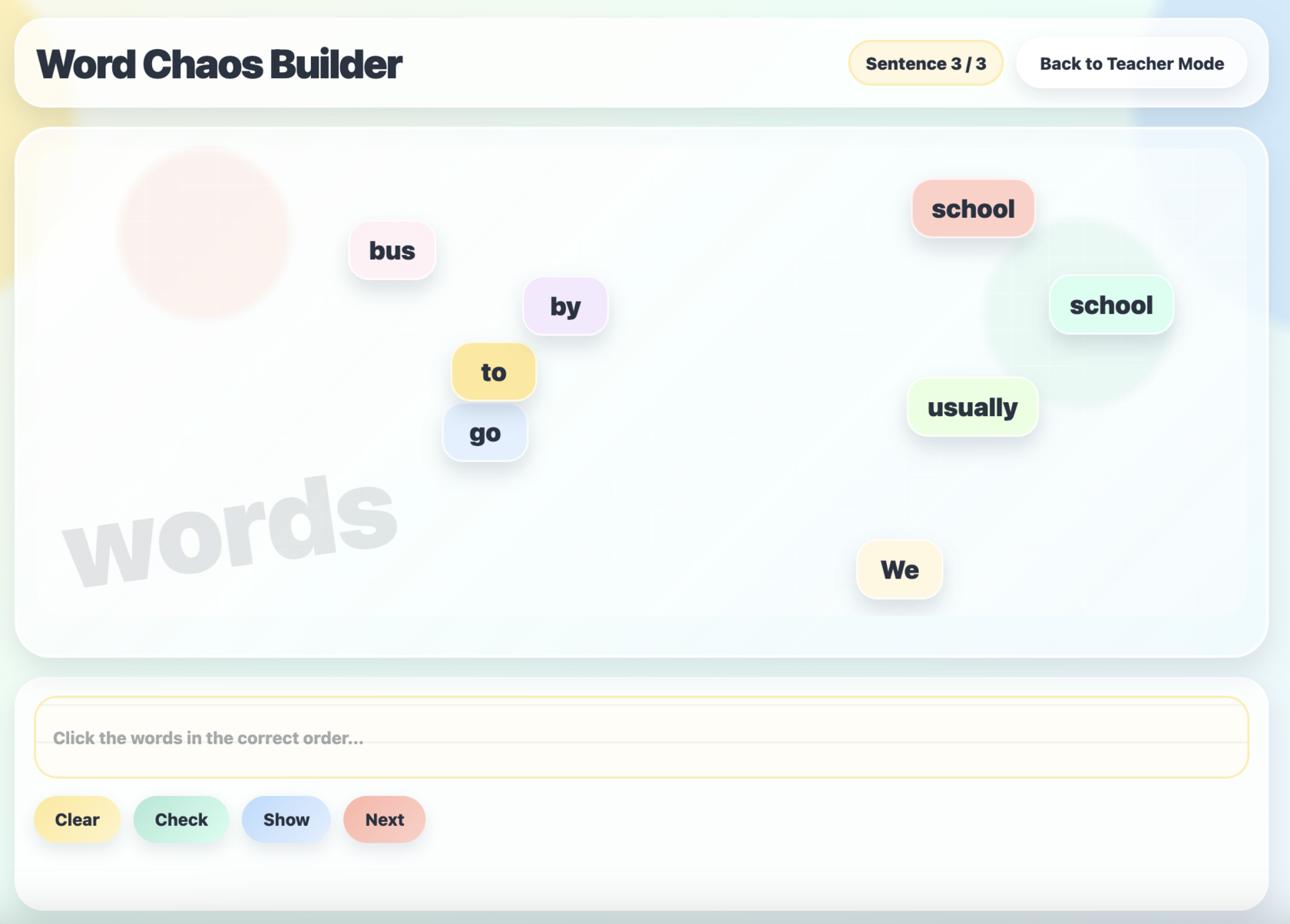The image size is (1290, 924).
Task: Reveal the answer with the Show button
Action: 286,820
